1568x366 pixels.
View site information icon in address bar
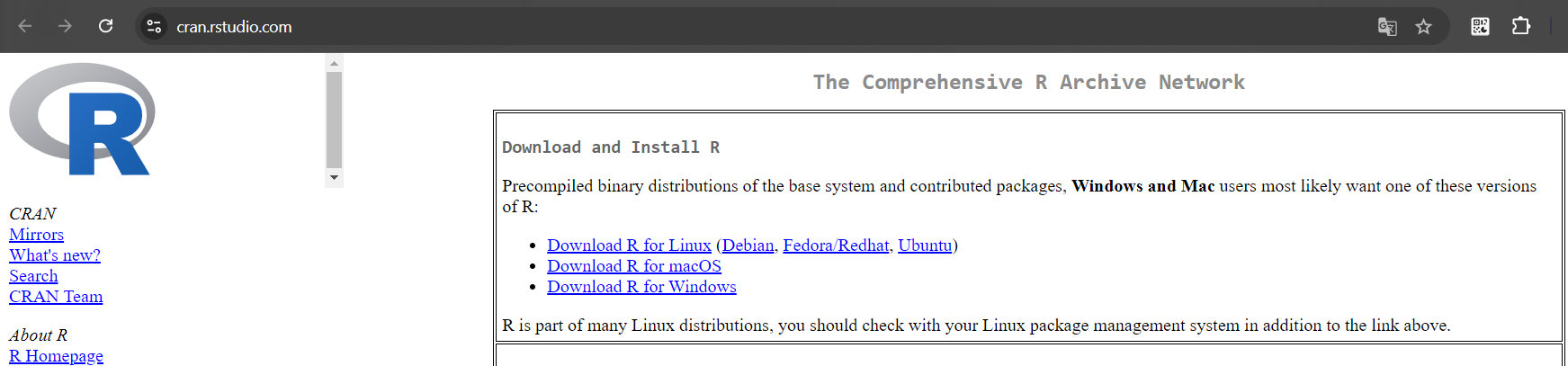(154, 26)
